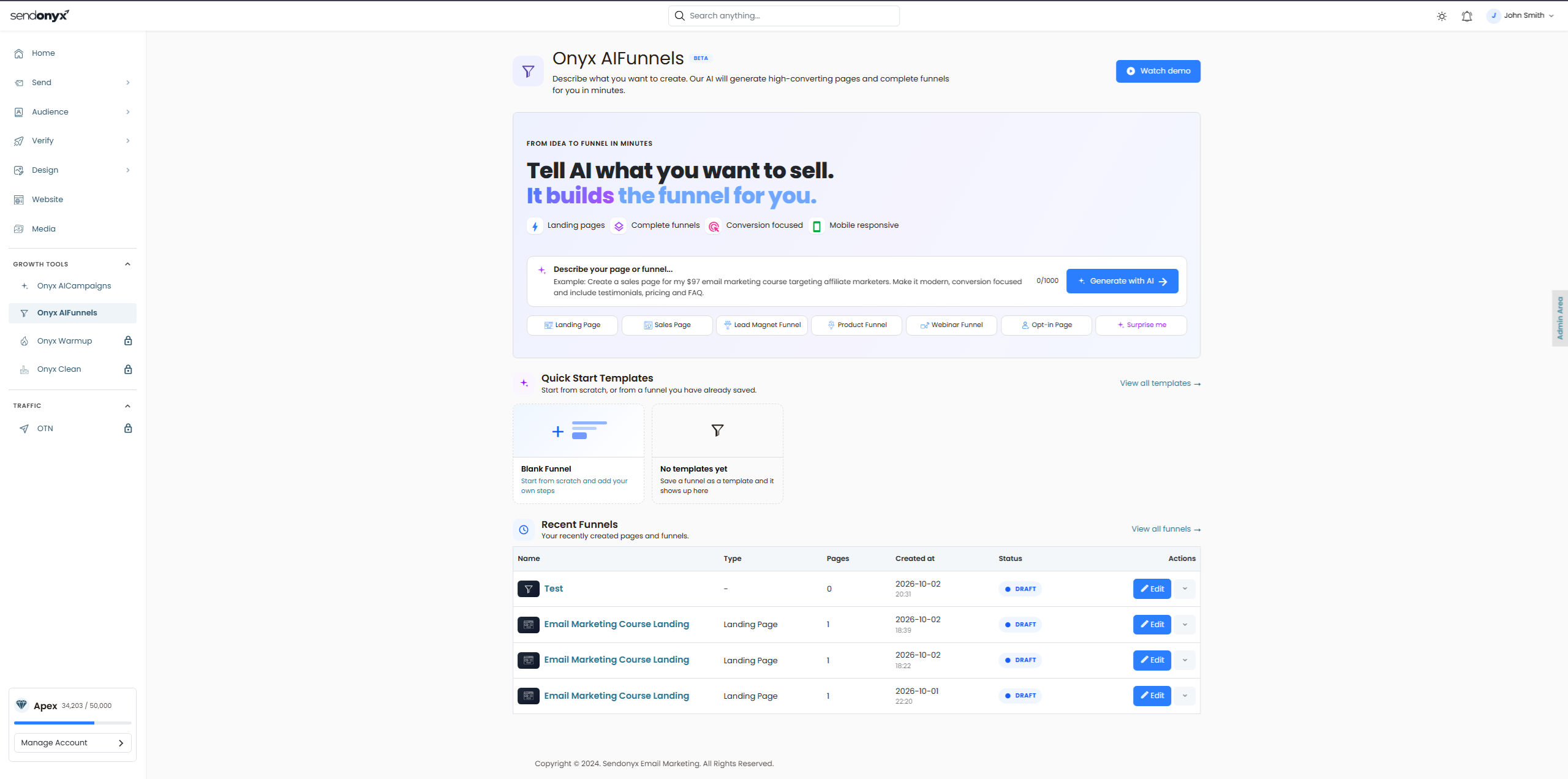Select the Surprise me preset
This screenshot has height=779, width=1568.
(1140, 325)
